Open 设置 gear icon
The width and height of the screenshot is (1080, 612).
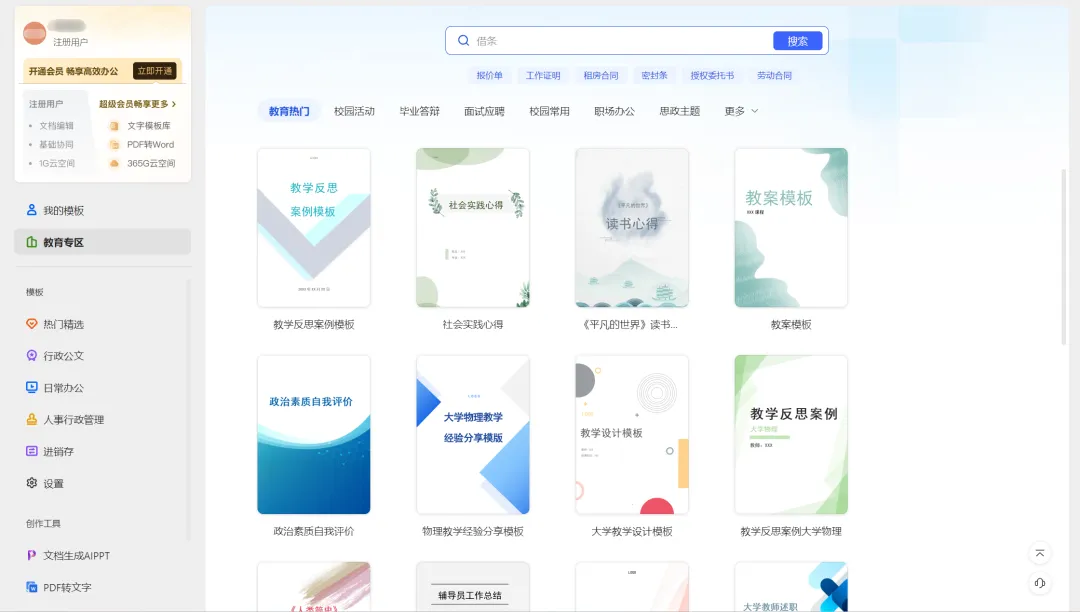tap(32, 483)
